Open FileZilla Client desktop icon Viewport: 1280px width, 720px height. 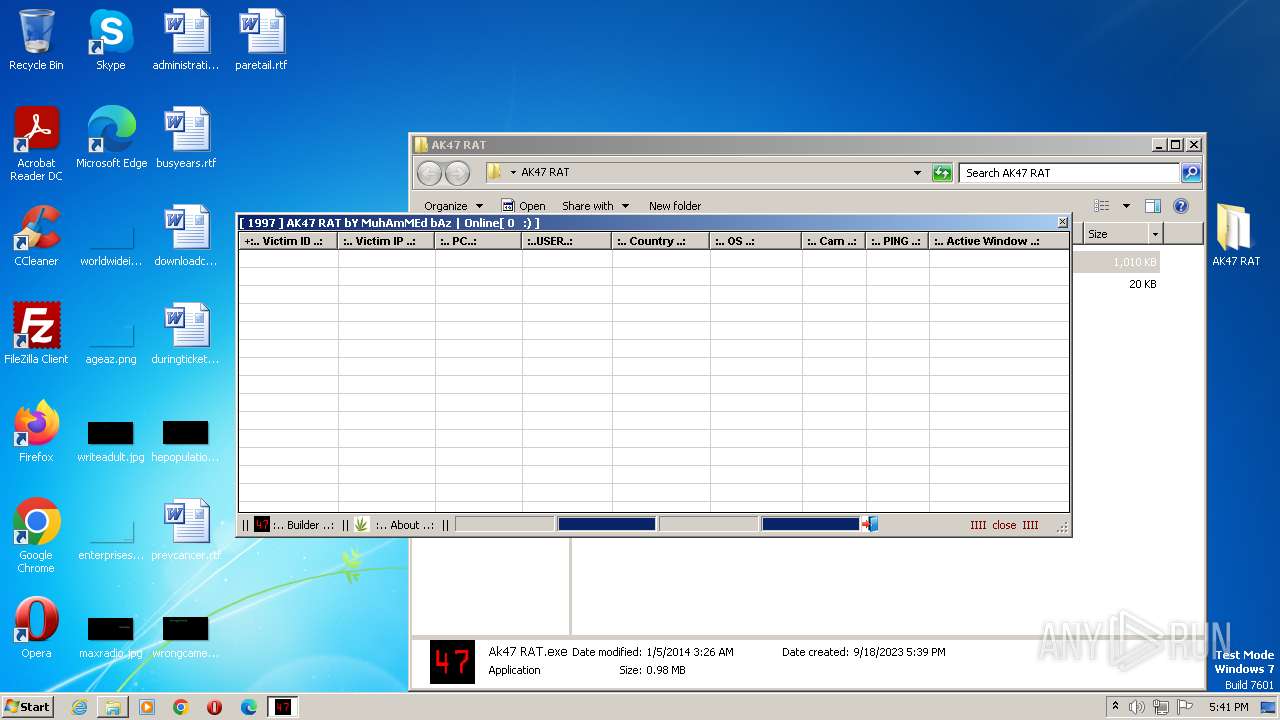(36, 334)
